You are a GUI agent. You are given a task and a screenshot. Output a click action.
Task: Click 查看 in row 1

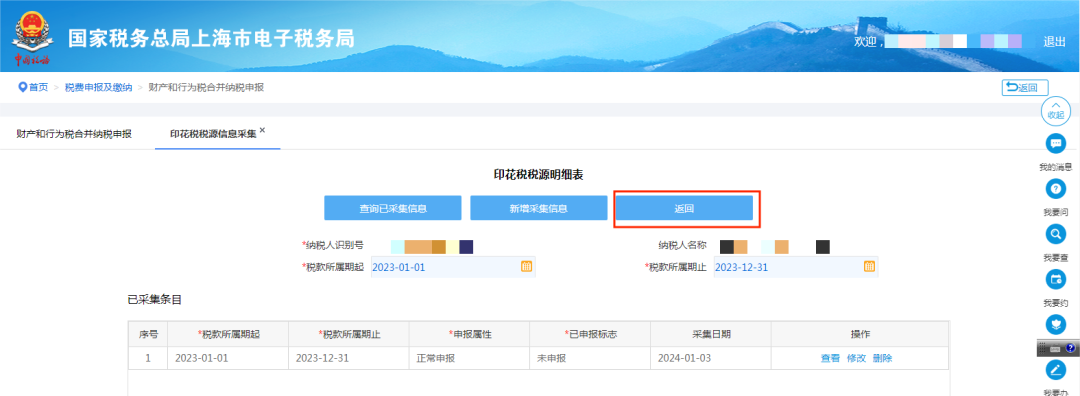coord(830,358)
